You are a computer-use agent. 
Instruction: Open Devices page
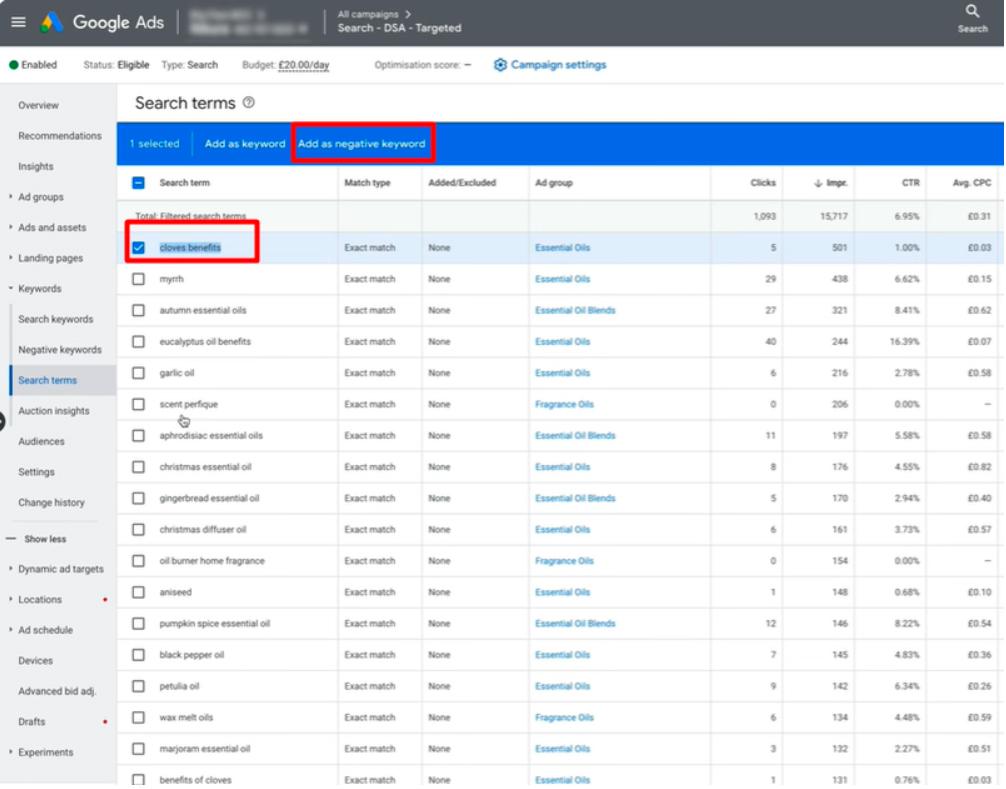point(35,661)
